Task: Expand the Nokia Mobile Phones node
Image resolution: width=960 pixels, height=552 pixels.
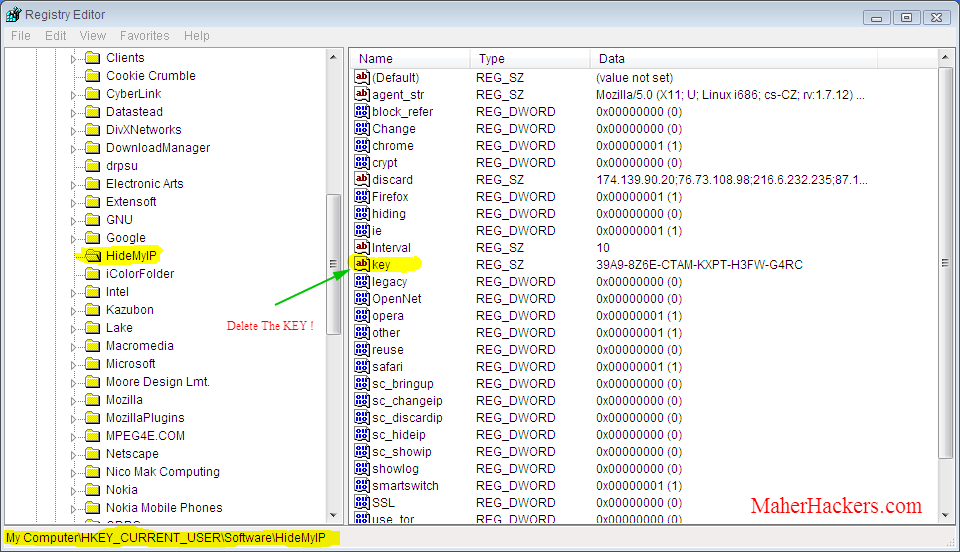Action: [73, 509]
